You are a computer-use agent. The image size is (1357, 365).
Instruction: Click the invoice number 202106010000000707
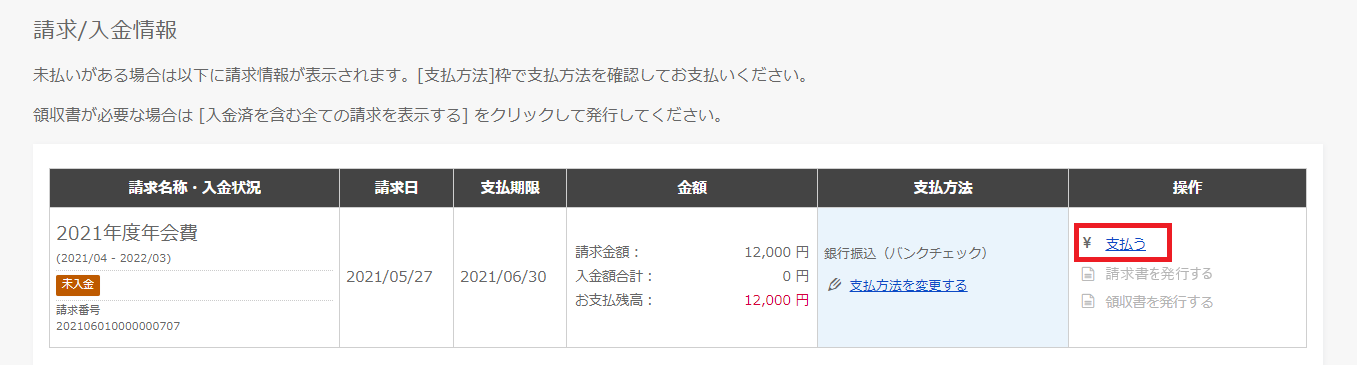coord(118,326)
